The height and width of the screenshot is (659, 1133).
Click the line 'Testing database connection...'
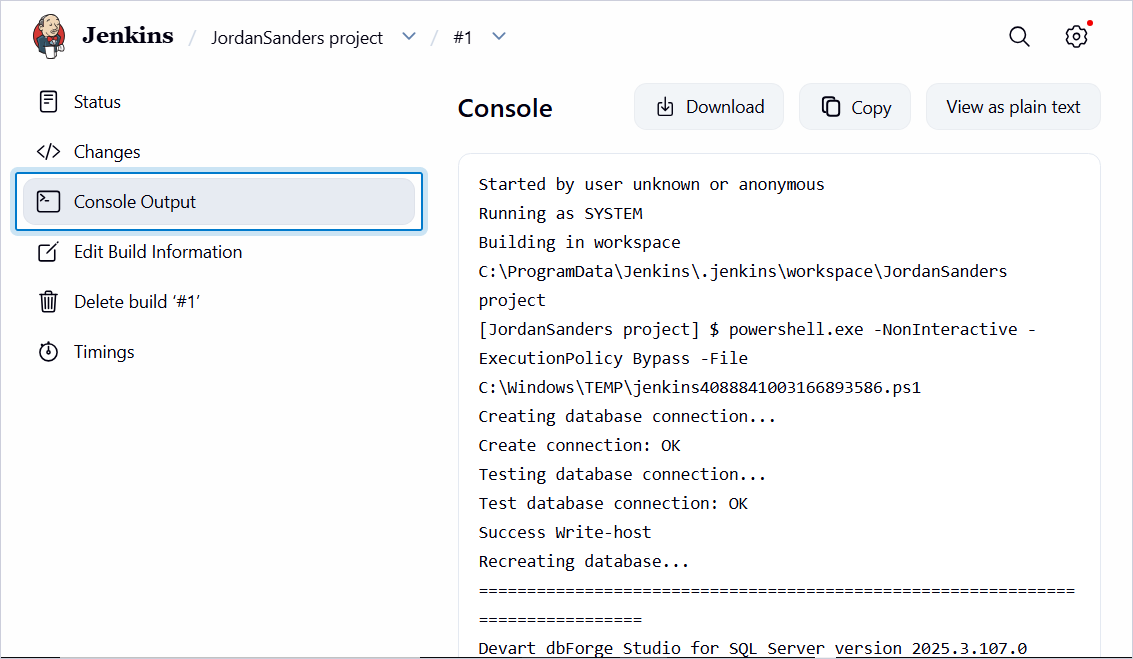coord(622,474)
